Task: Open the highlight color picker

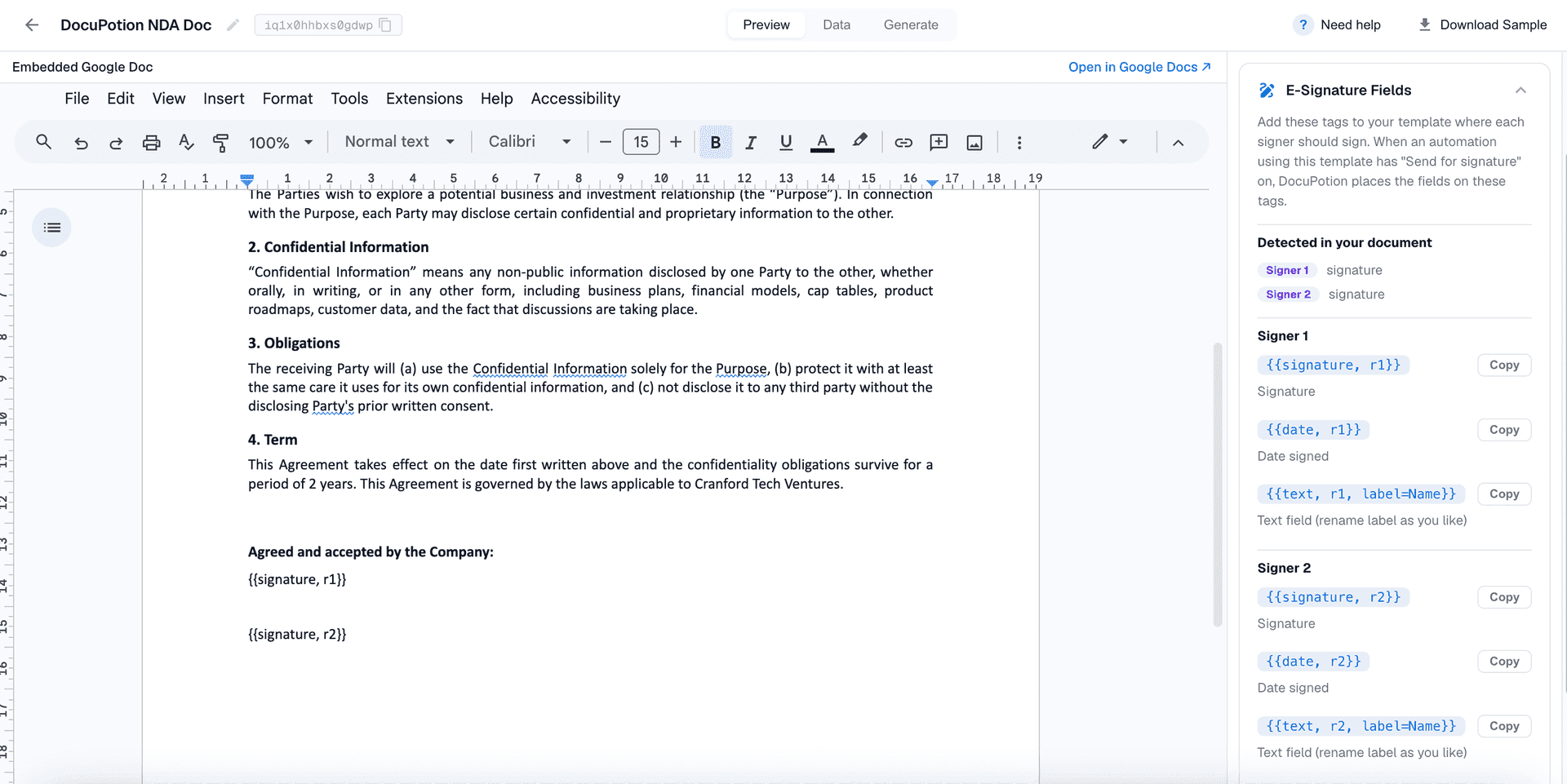Action: 859,142
